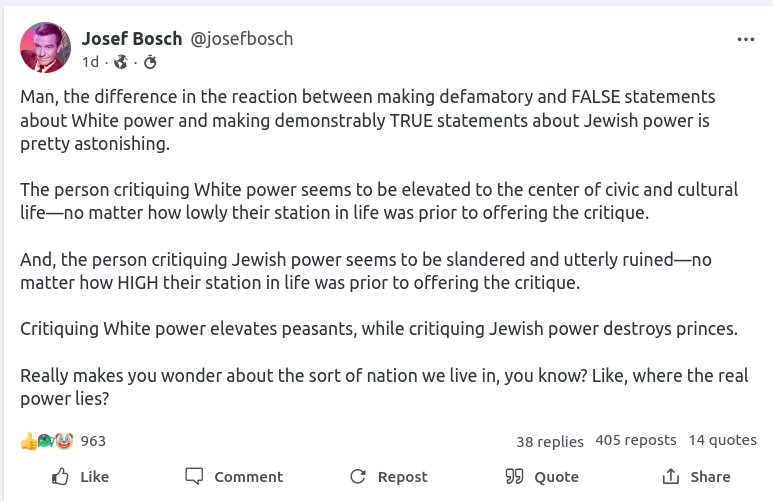This screenshot has height=501, width=773.
Task: Like the post with the thumbs-up button
Action: [80, 476]
